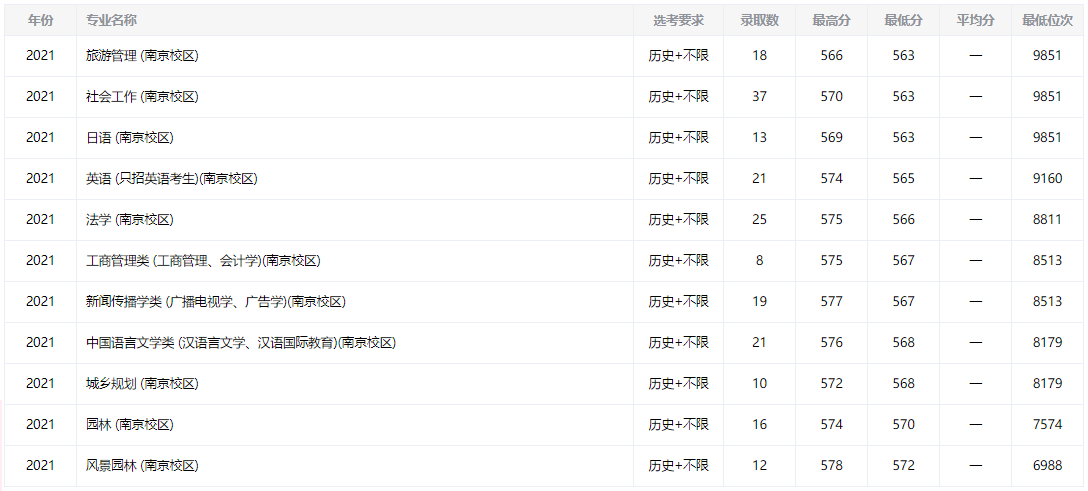The height and width of the screenshot is (491, 1088).
Task: Click the 最高分 column header
Action: pos(831,20)
